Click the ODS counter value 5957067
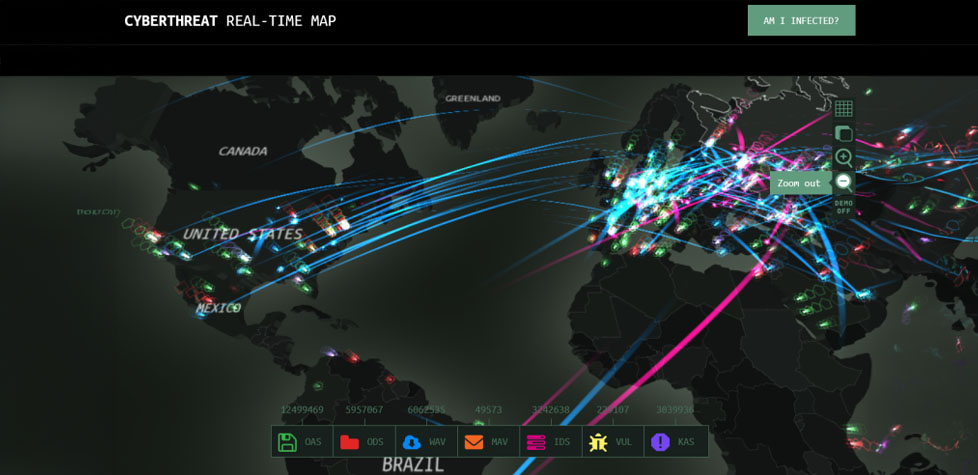978x475 pixels. point(364,410)
